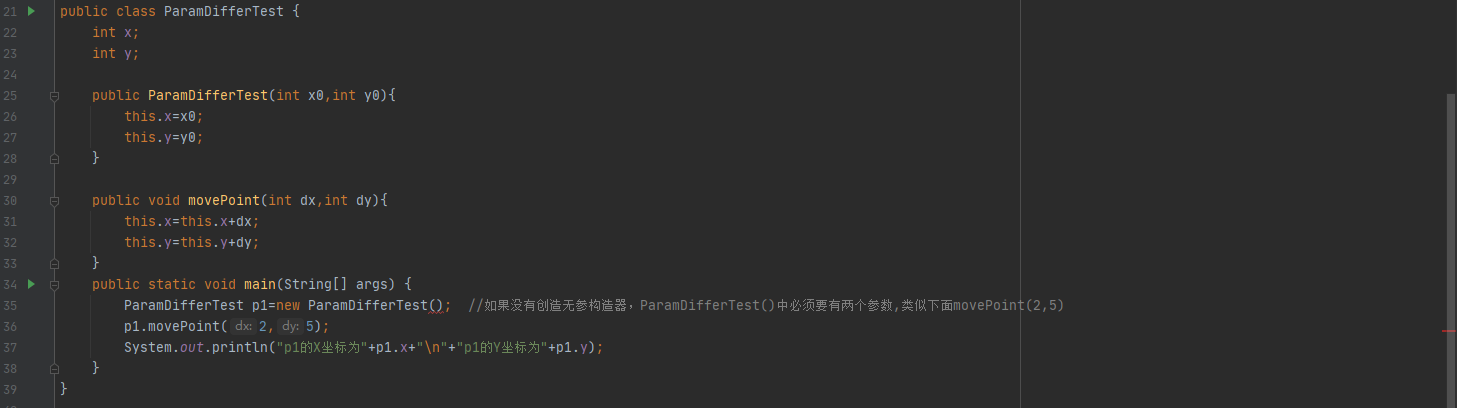Click the fold end marker on line 33
This screenshot has width=1457, height=408.
tap(54, 263)
